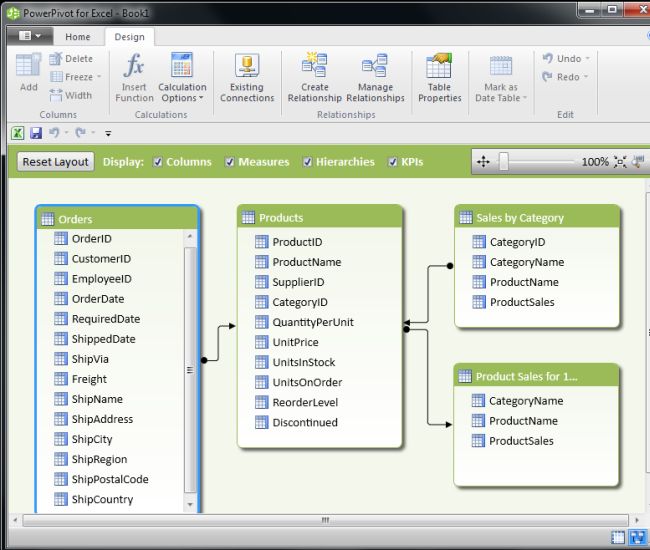Click the Reset Layout button
Image resolution: width=650 pixels, height=550 pixels.
[56, 162]
